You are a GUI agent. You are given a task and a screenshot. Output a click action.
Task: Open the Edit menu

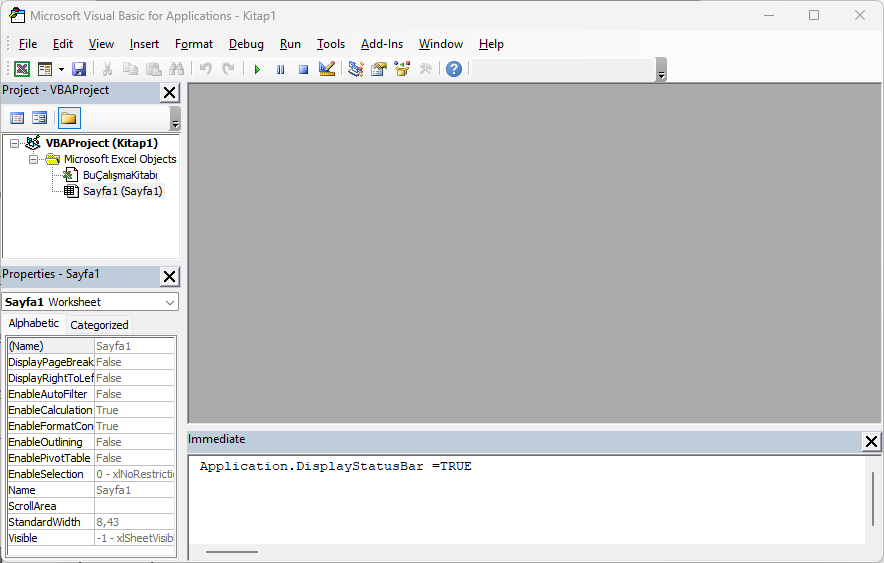(x=63, y=44)
